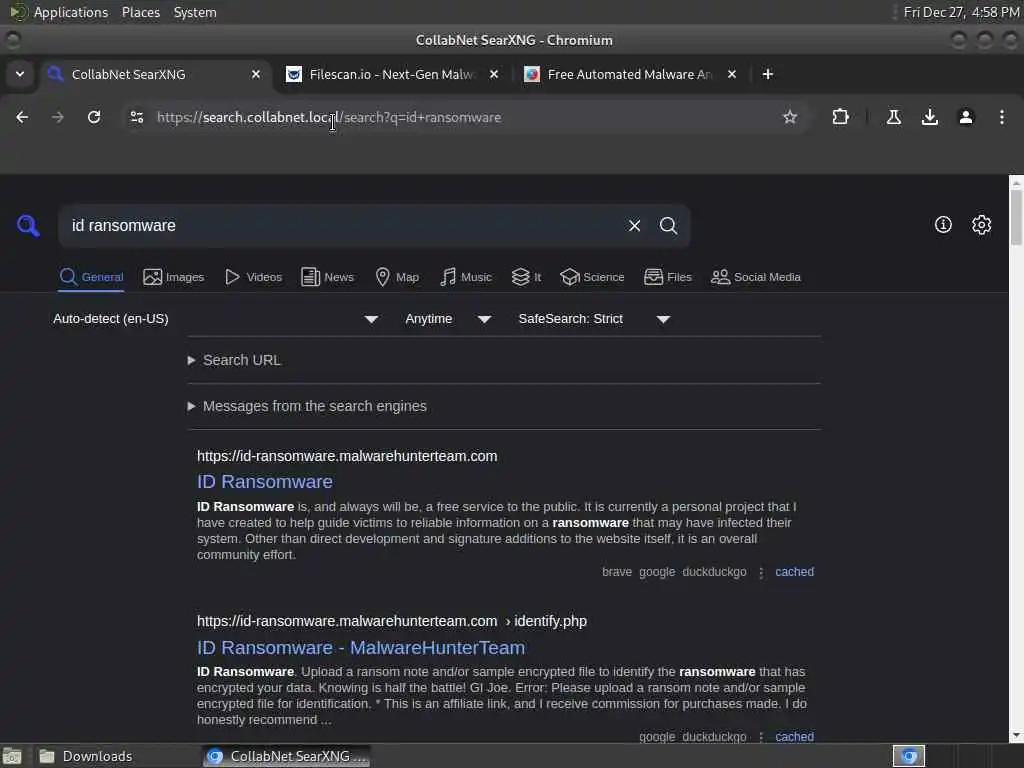Select the General search category
Viewport: 1024px width, 768px height.
tap(91, 277)
